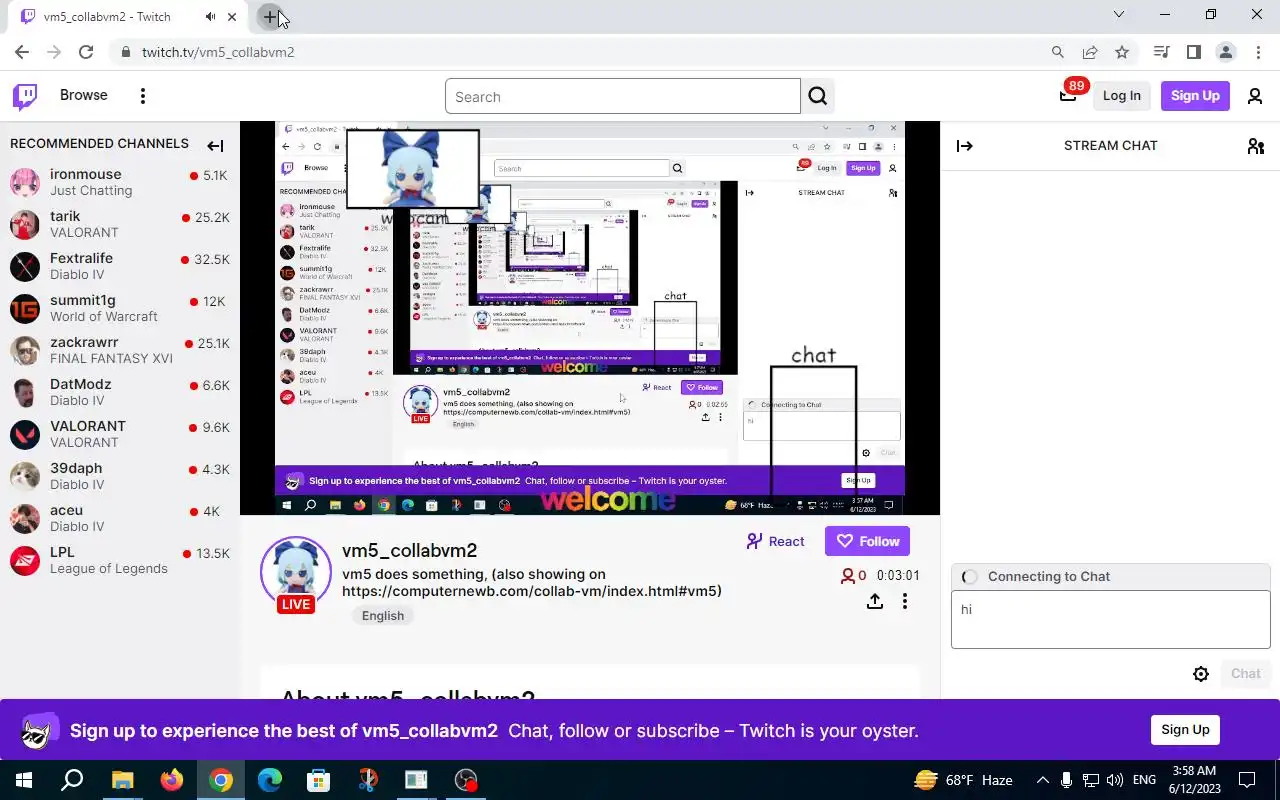Launch Firefox from the taskbar

coord(171,780)
